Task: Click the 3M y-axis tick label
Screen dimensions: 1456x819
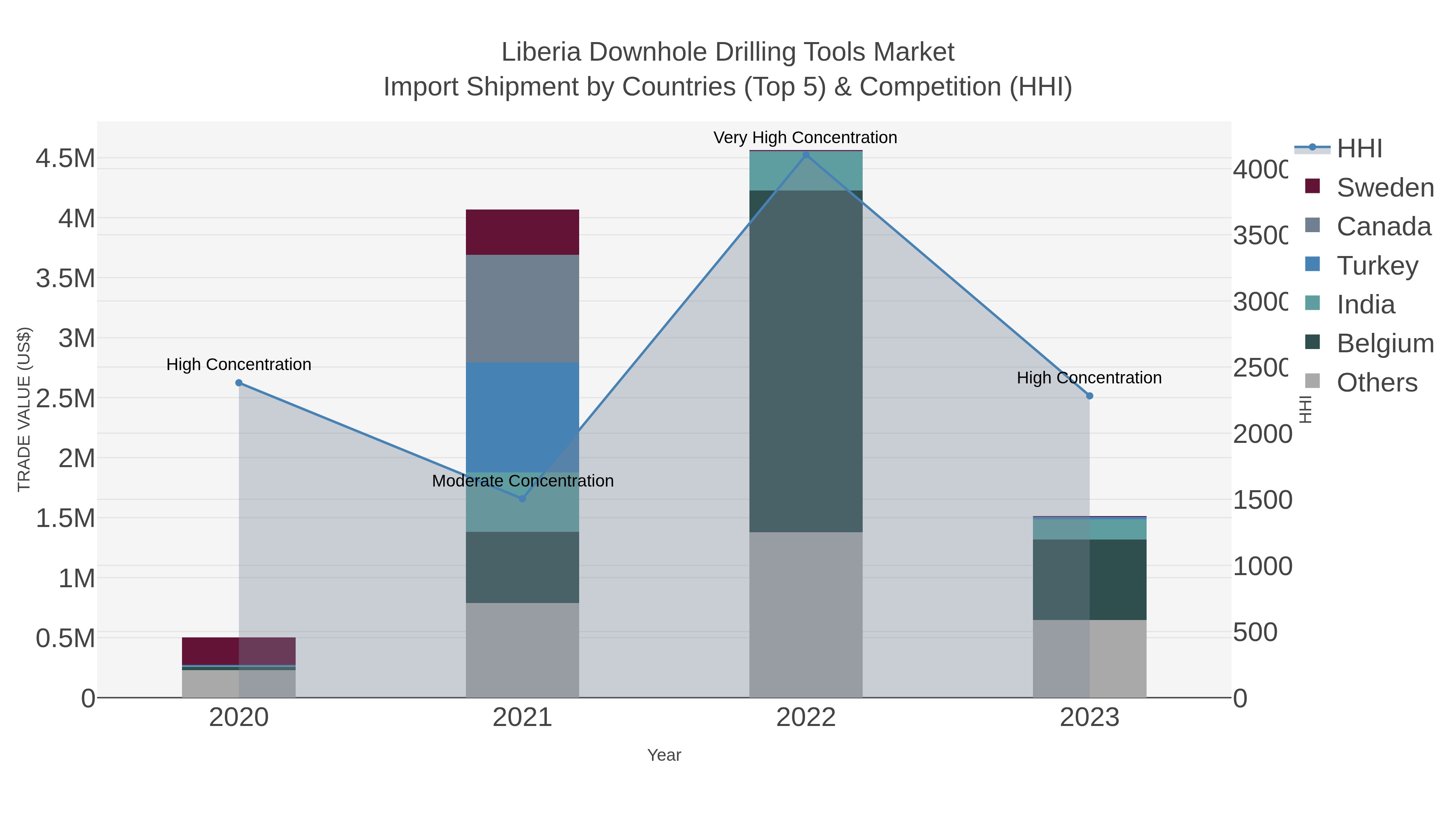Action: point(77,338)
